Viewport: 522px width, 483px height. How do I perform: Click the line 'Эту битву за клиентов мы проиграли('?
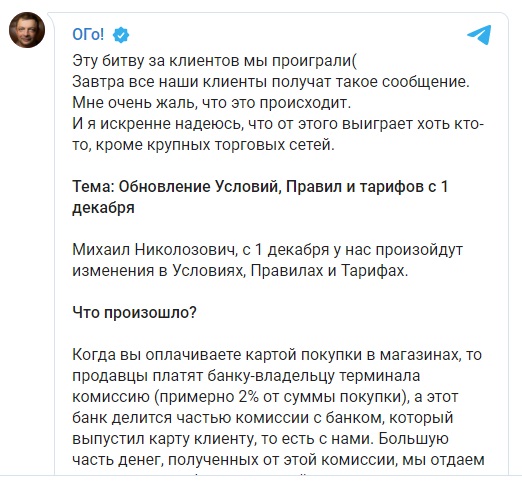pyautogui.click(x=214, y=61)
